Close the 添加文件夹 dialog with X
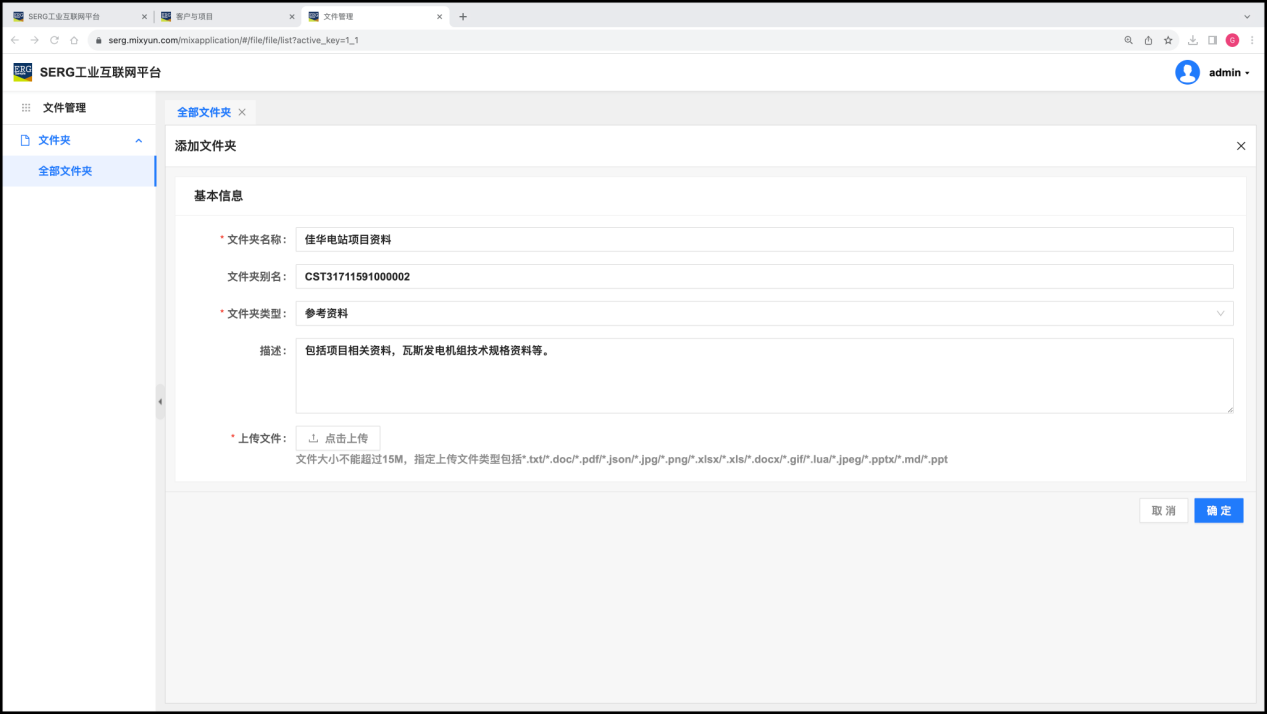 pos(1241,146)
